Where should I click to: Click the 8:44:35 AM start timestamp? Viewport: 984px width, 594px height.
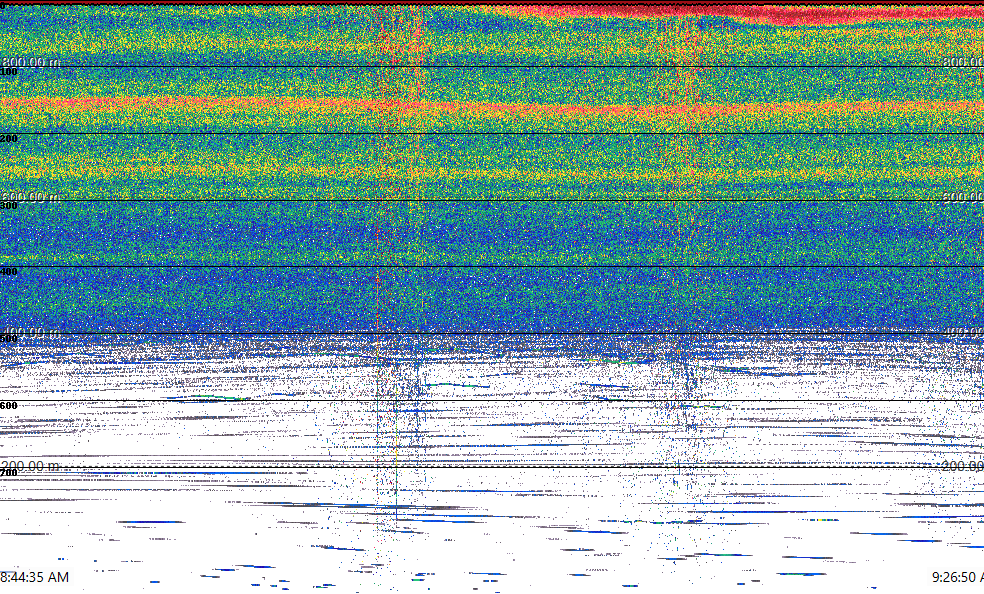[x=35, y=577]
